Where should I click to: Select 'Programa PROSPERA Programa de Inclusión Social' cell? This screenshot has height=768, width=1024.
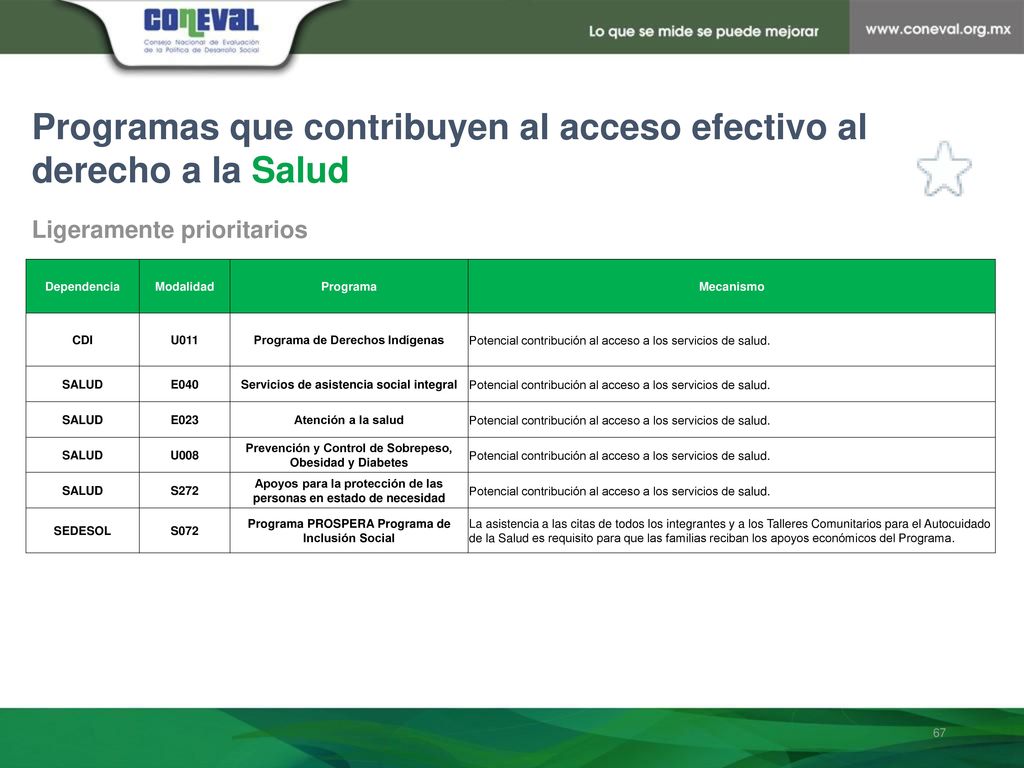349,531
